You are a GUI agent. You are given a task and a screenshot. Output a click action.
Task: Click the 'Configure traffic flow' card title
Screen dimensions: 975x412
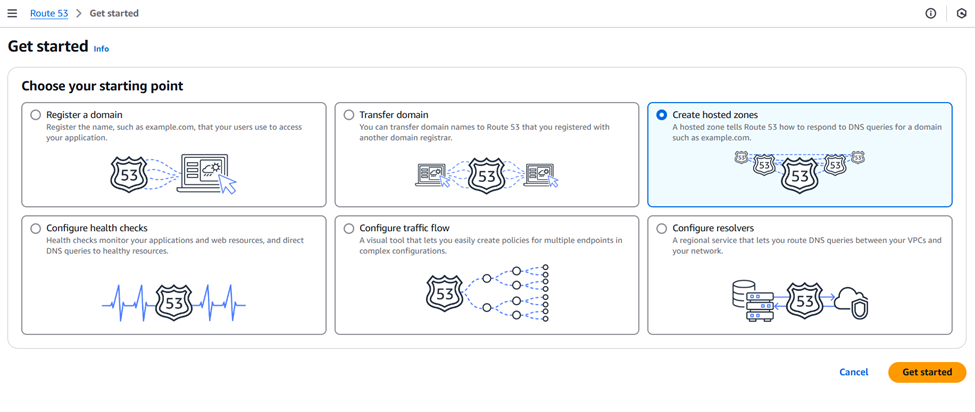404,228
